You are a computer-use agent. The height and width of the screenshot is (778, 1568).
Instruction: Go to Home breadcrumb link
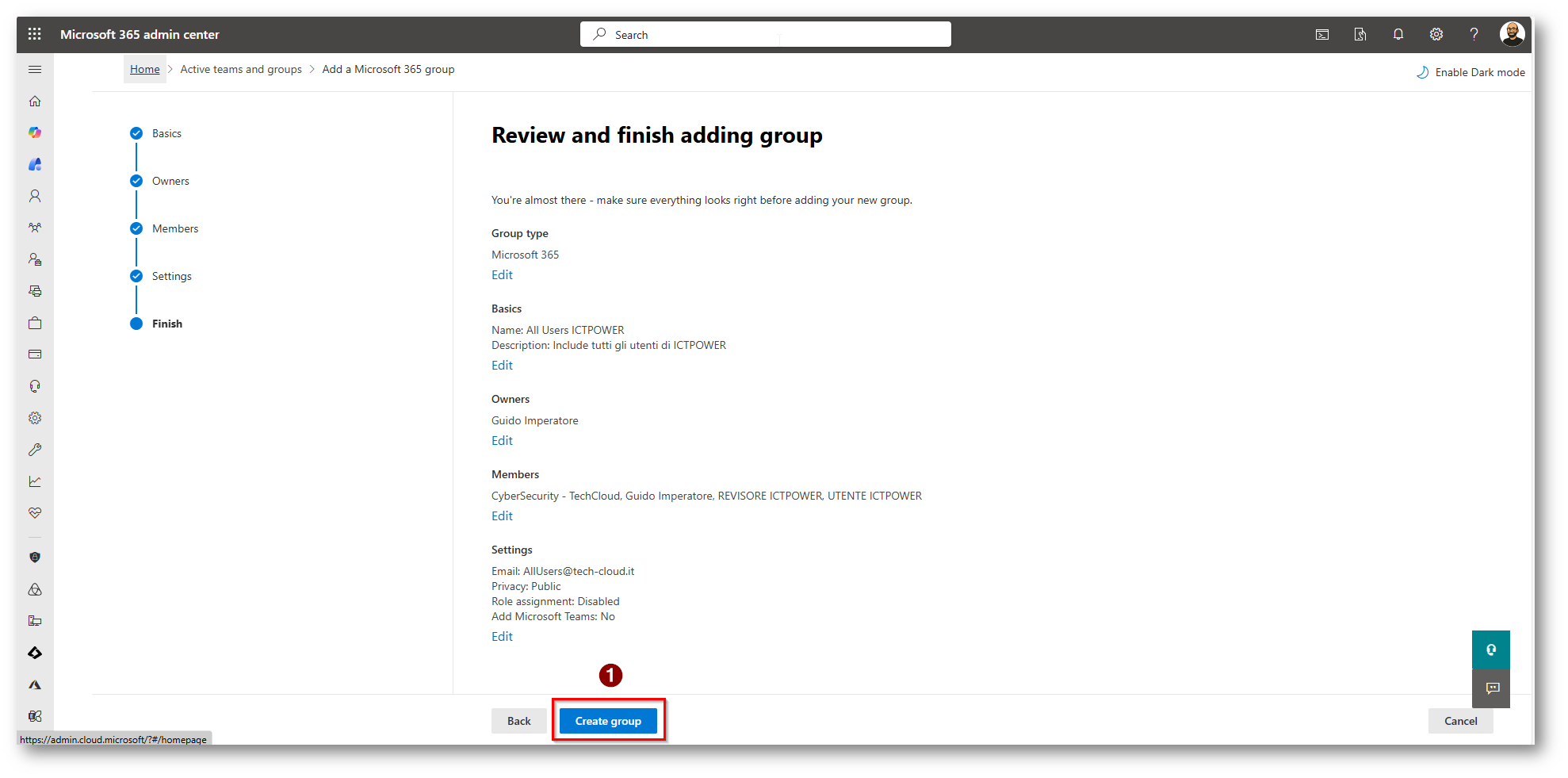click(145, 69)
